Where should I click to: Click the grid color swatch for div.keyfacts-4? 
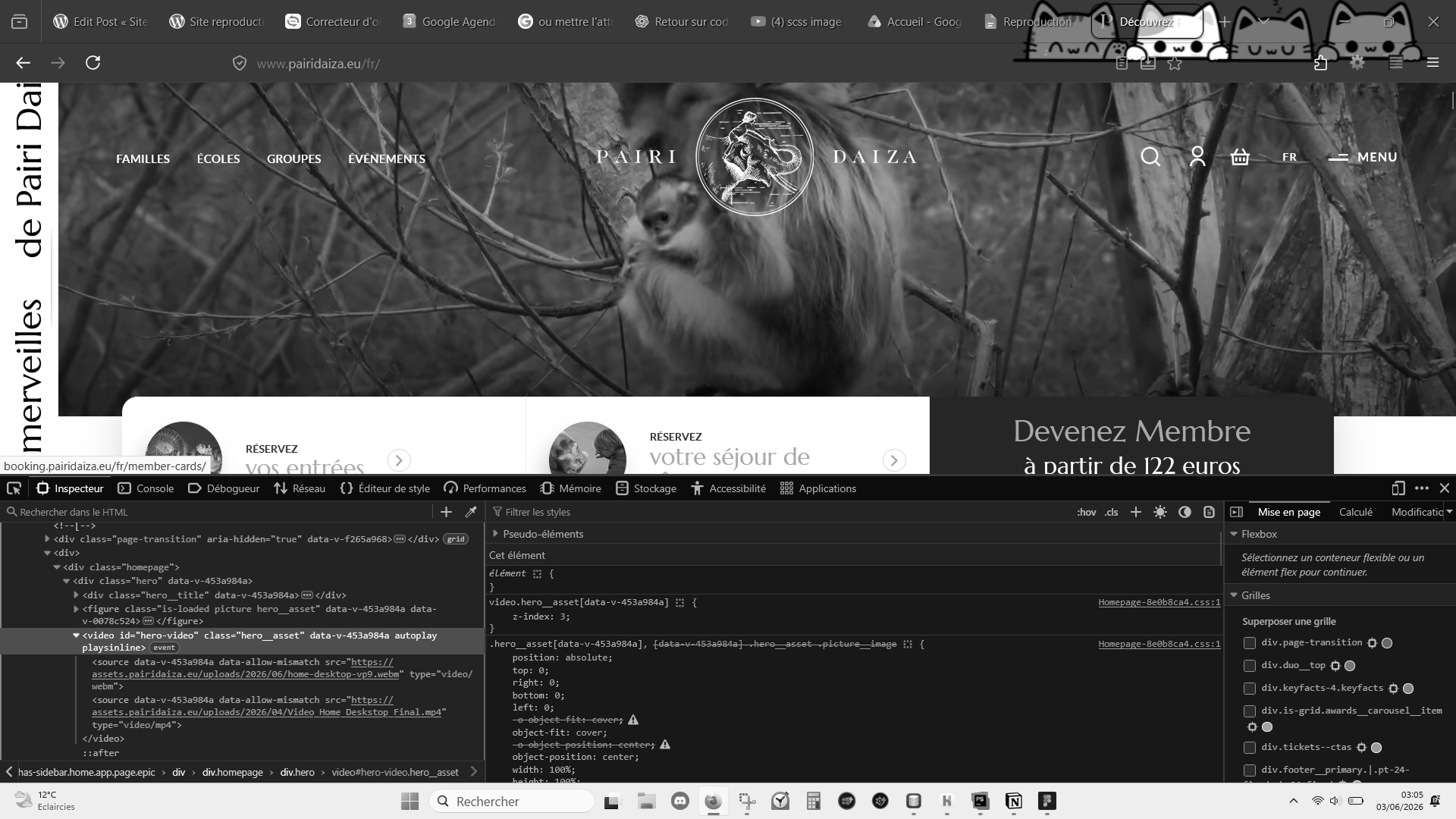click(x=1408, y=689)
